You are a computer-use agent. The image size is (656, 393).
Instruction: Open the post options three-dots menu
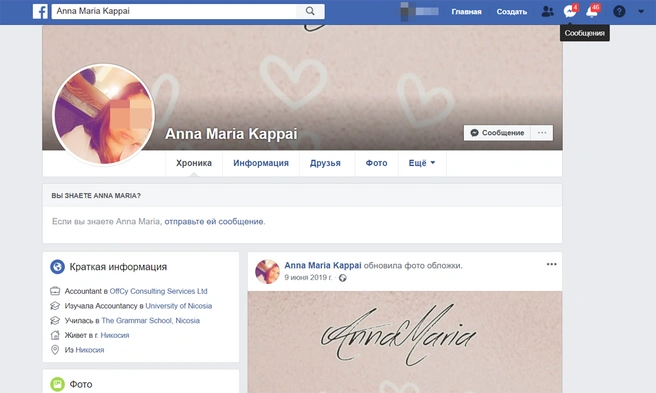[x=551, y=264]
